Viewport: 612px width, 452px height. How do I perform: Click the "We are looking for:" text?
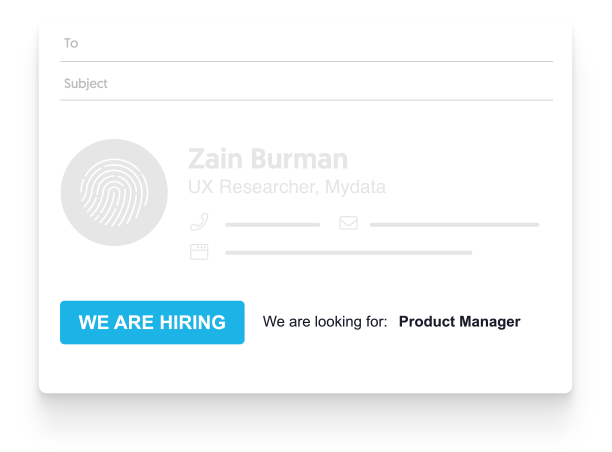[325, 322]
